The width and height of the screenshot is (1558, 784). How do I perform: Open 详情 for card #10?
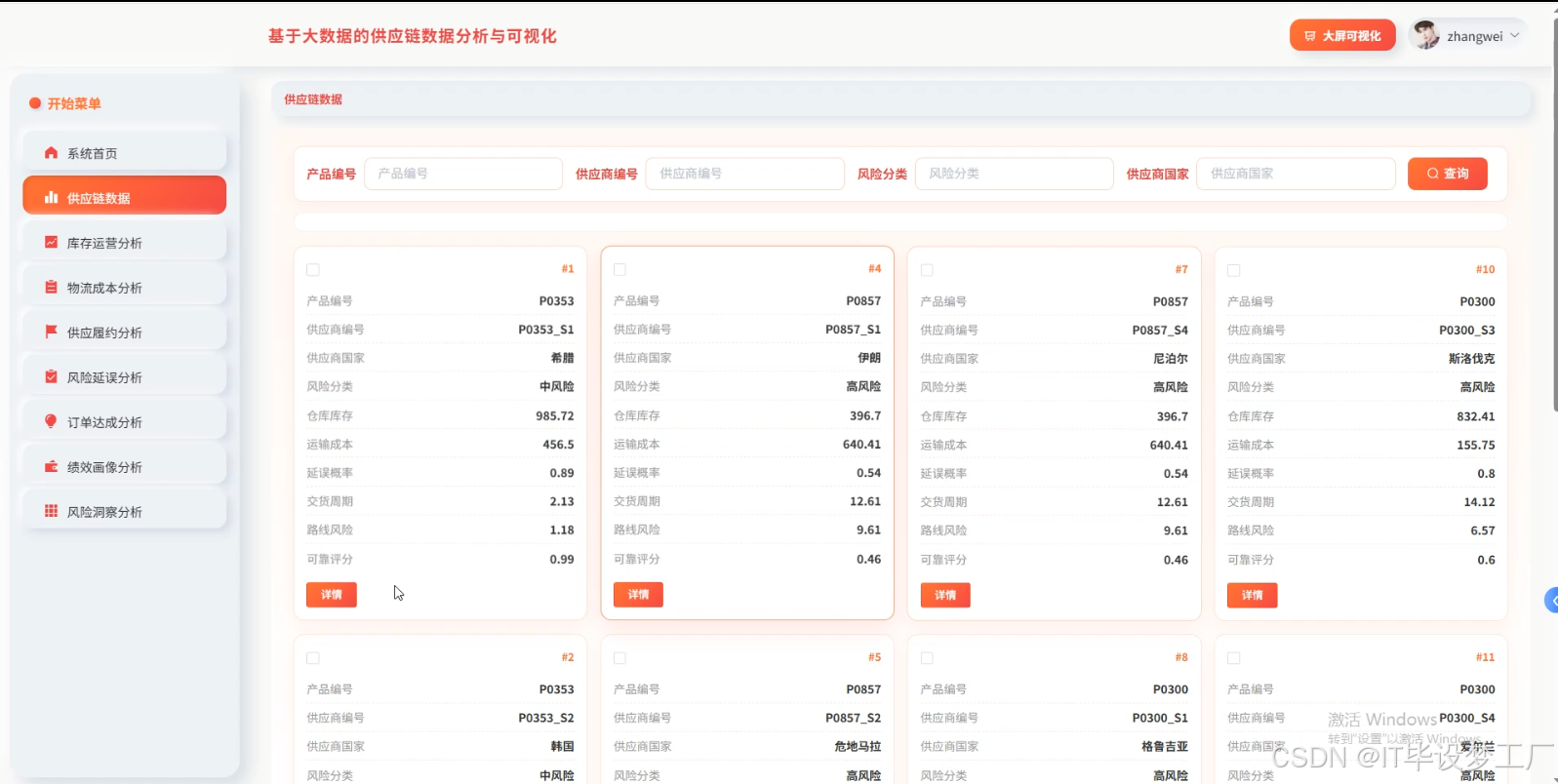1253,595
